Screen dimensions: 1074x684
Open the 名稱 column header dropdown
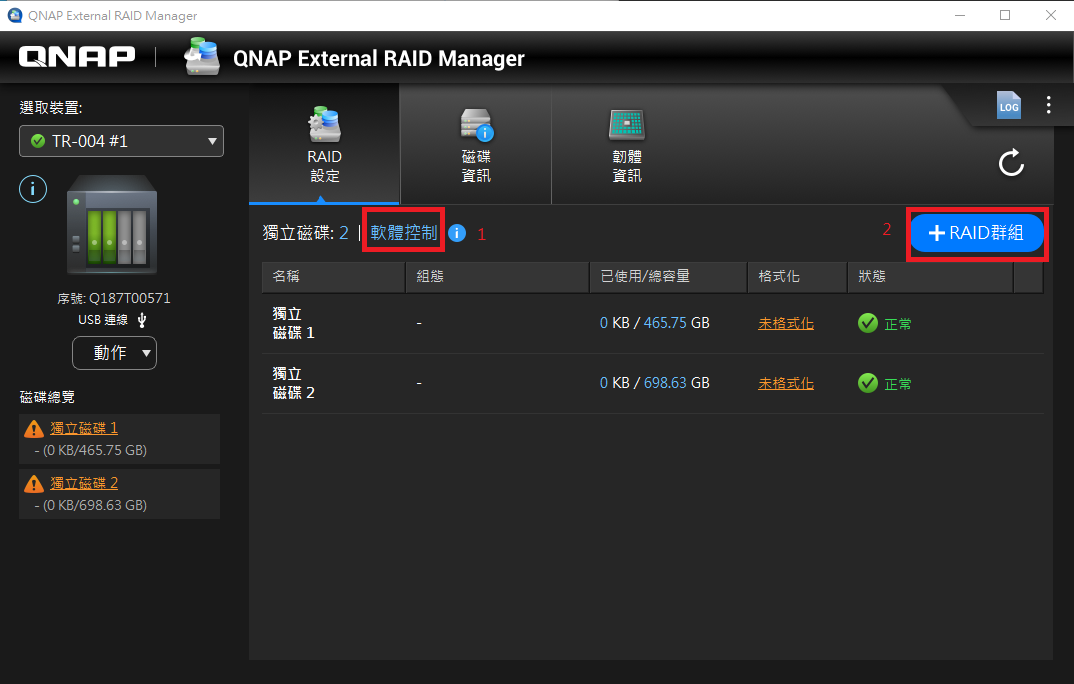(333, 277)
